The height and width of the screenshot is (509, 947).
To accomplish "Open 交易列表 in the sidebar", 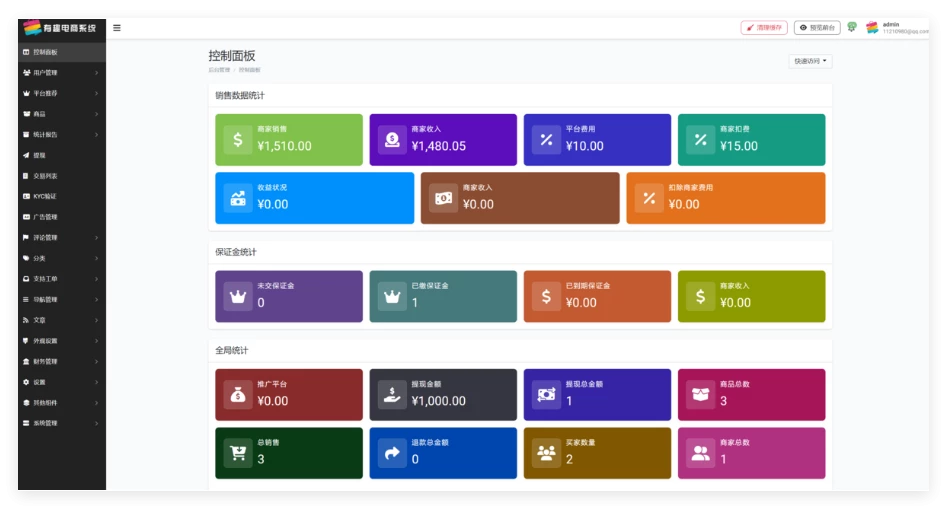I will (x=45, y=176).
